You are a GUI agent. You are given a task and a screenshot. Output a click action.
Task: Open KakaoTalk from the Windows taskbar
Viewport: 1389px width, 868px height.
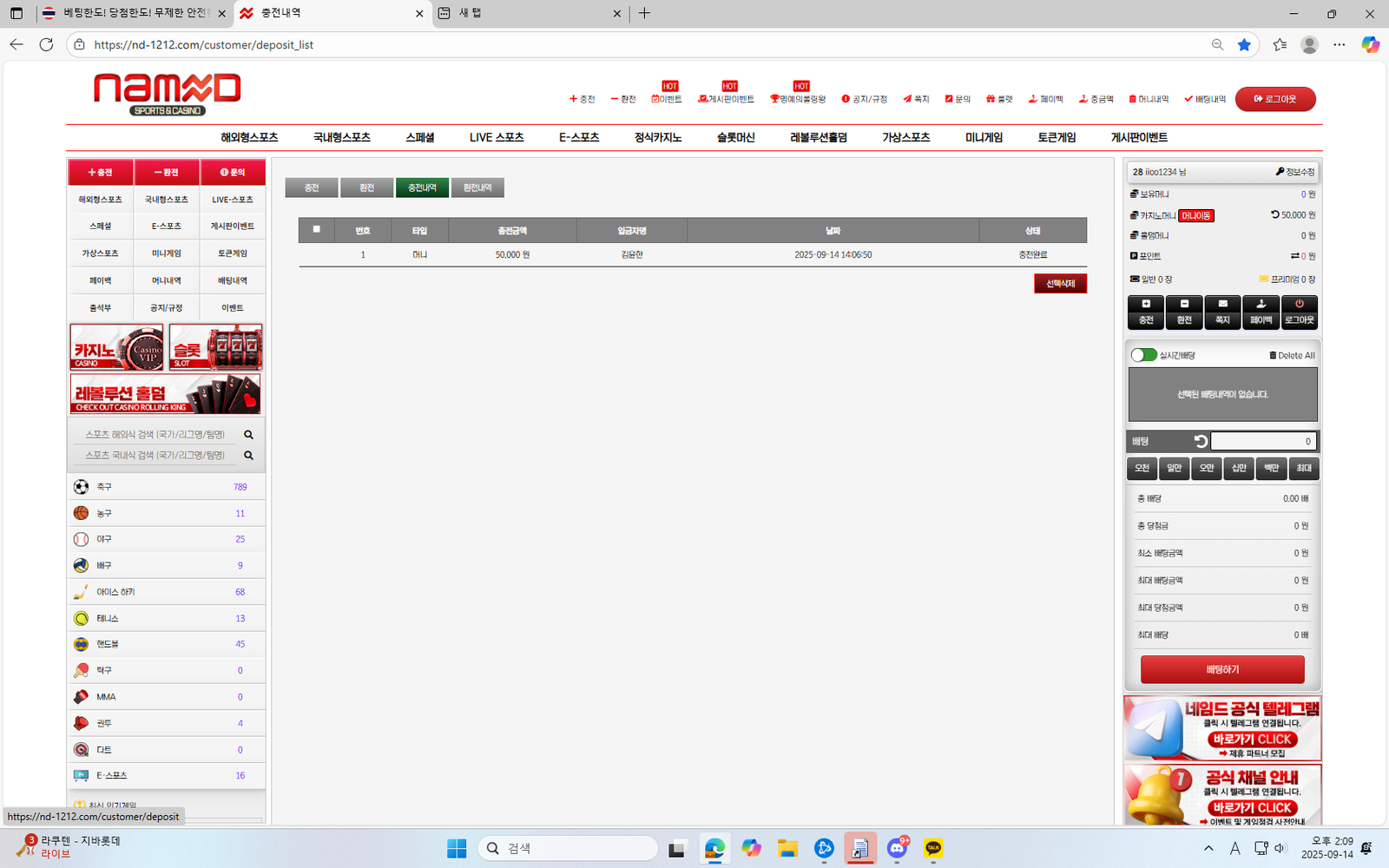point(933,848)
